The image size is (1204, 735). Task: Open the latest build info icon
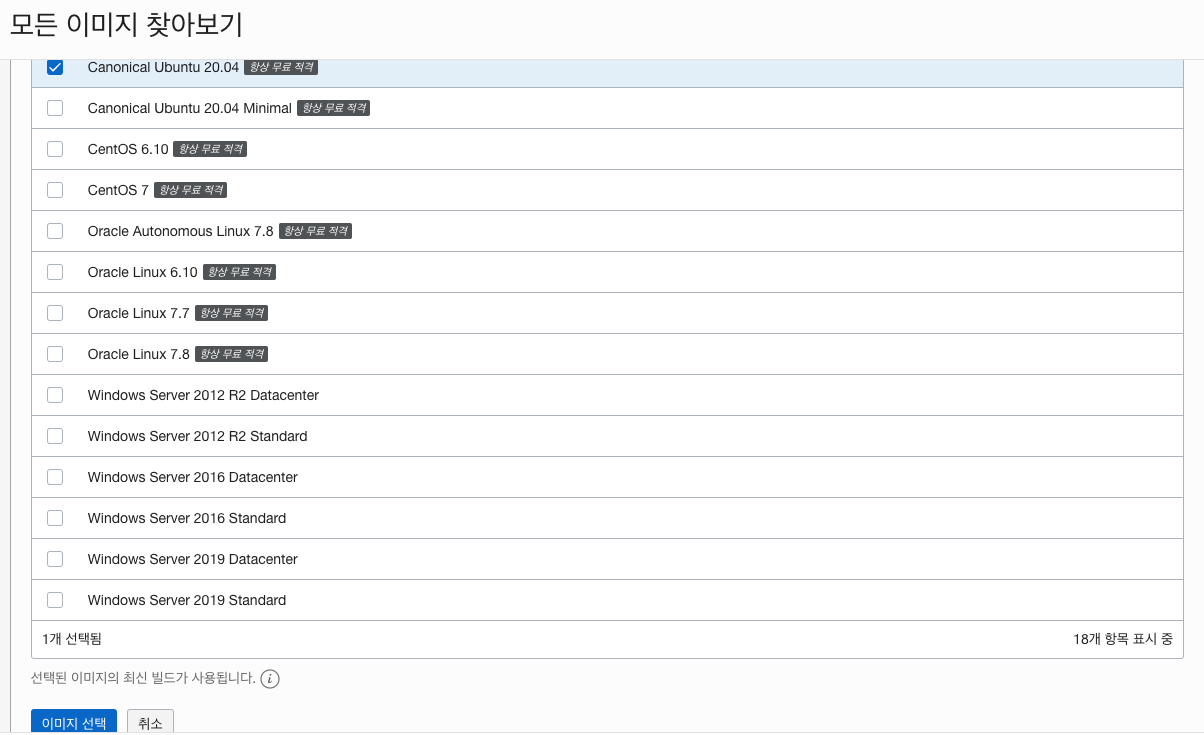[270, 679]
